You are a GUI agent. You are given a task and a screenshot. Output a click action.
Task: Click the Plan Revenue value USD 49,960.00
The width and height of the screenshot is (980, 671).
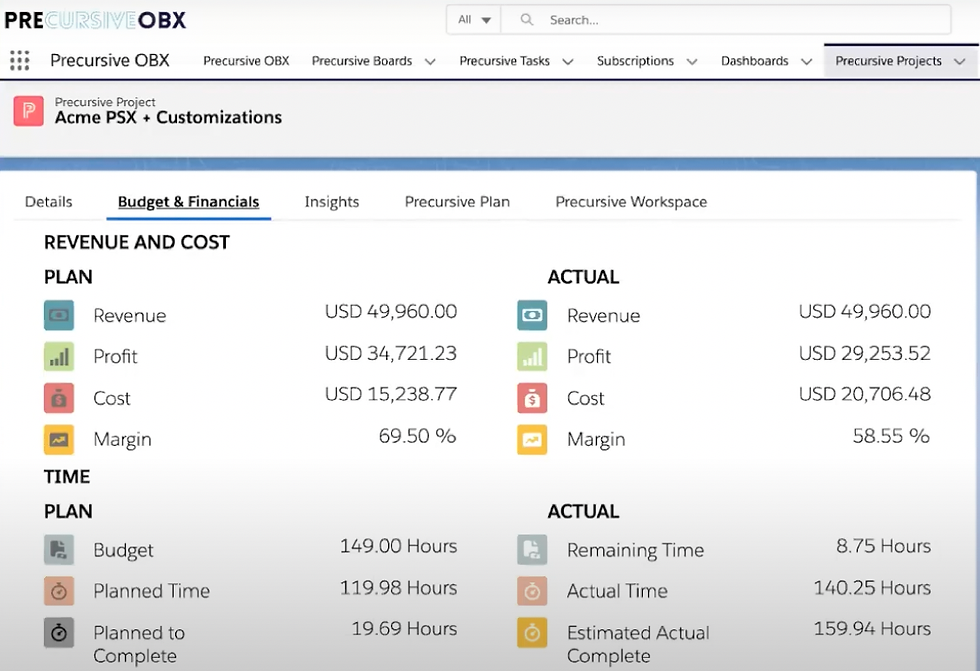[x=391, y=311]
